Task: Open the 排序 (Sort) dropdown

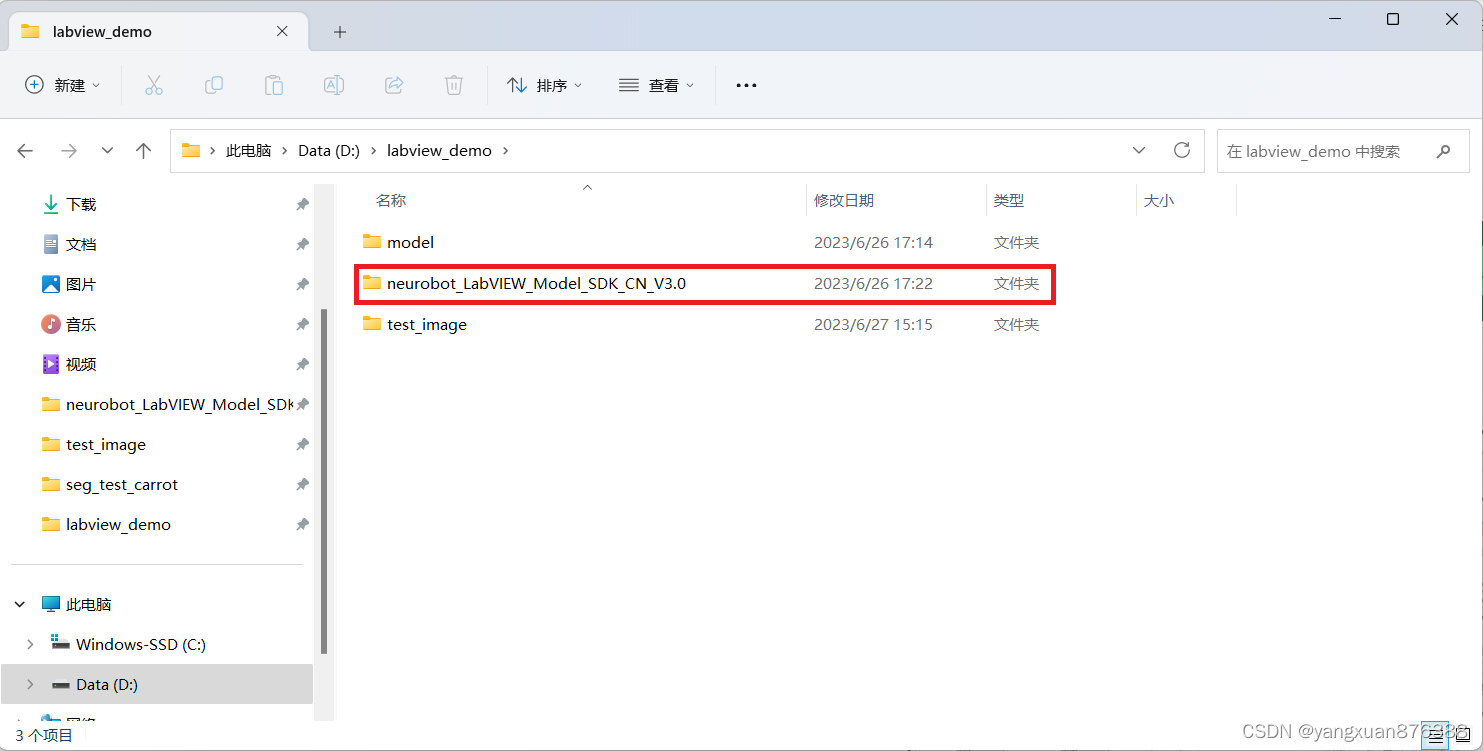Action: click(x=545, y=85)
